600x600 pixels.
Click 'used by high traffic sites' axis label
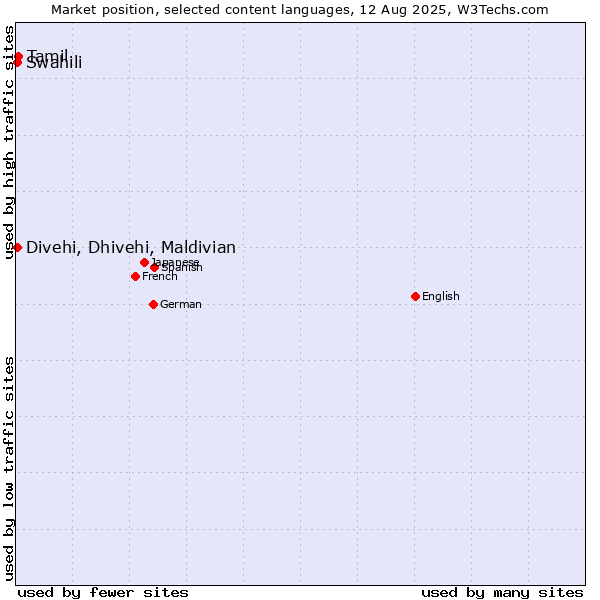(9, 142)
